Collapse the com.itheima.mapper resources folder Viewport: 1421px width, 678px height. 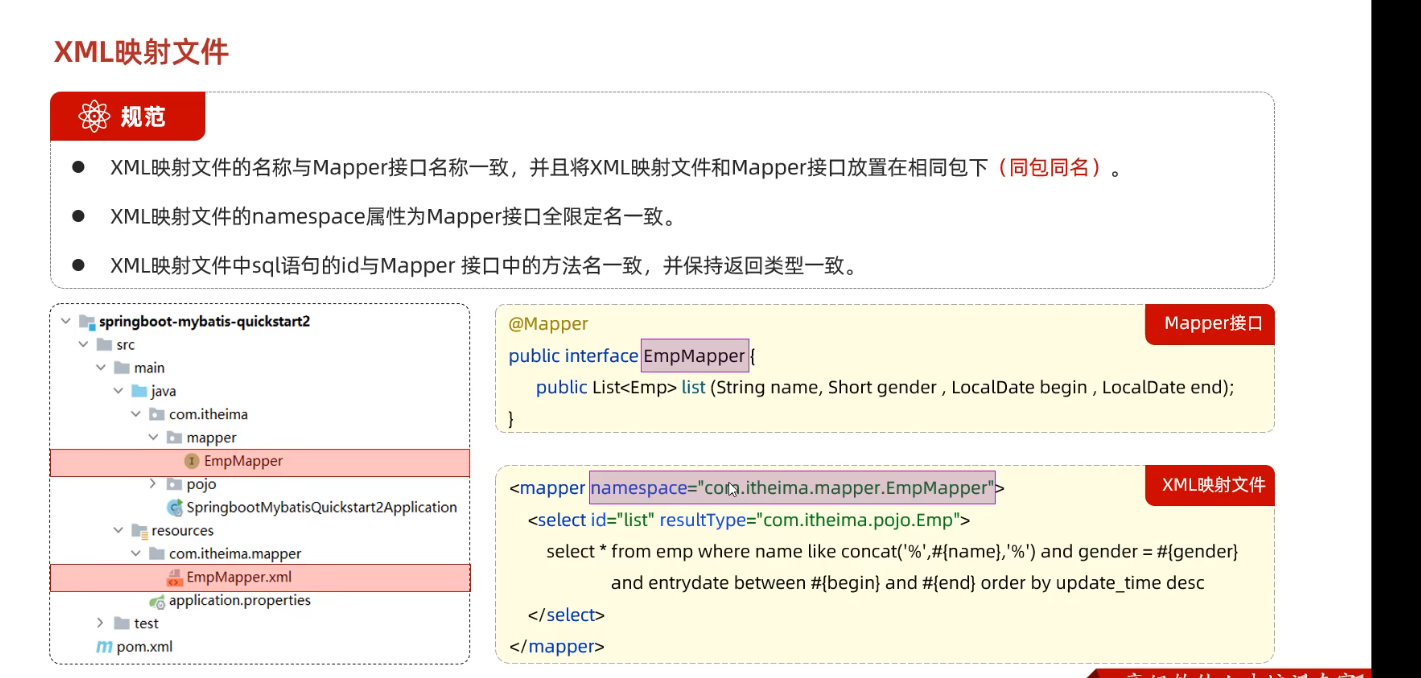(x=136, y=554)
